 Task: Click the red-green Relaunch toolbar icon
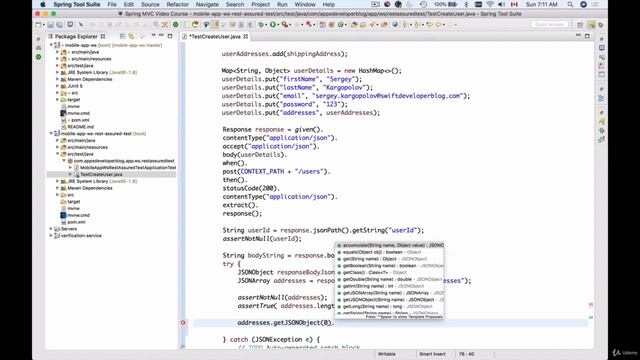tap(196, 25)
